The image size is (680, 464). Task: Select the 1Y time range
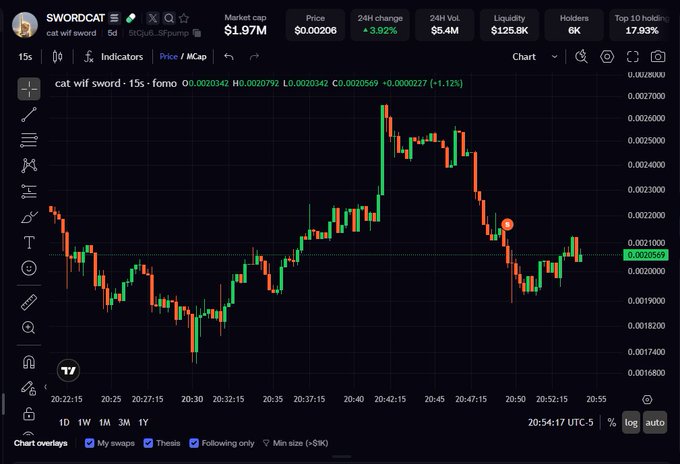click(144, 422)
